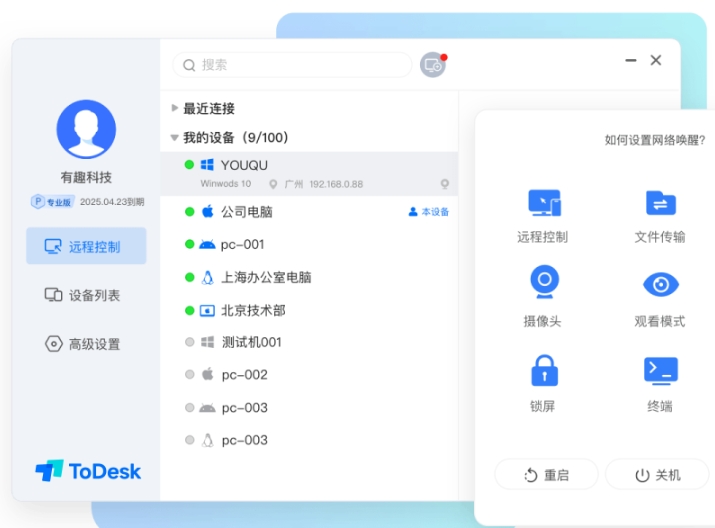Switch to 远程控制 in the sidebar
The width and height of the screenshot is (715, 528).
click(86, 246)
